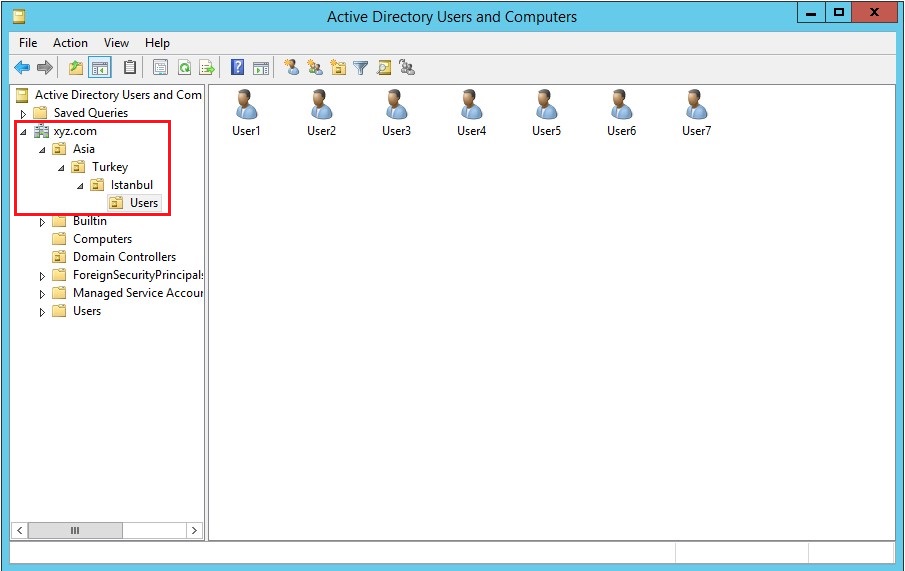Click the Find objects toolbar icon
The height and width of the screenshot is (571, 905).
click(384, 68)
